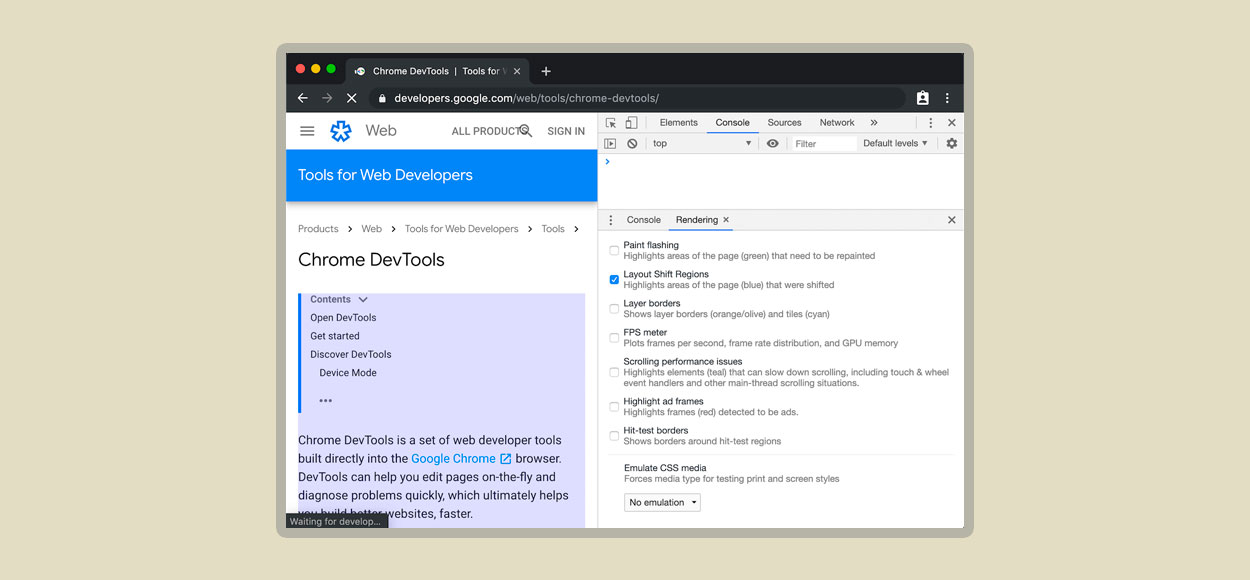Click the Tools breadcrumb
This screenshot has height=580, width=1250.
click(553, 229)
